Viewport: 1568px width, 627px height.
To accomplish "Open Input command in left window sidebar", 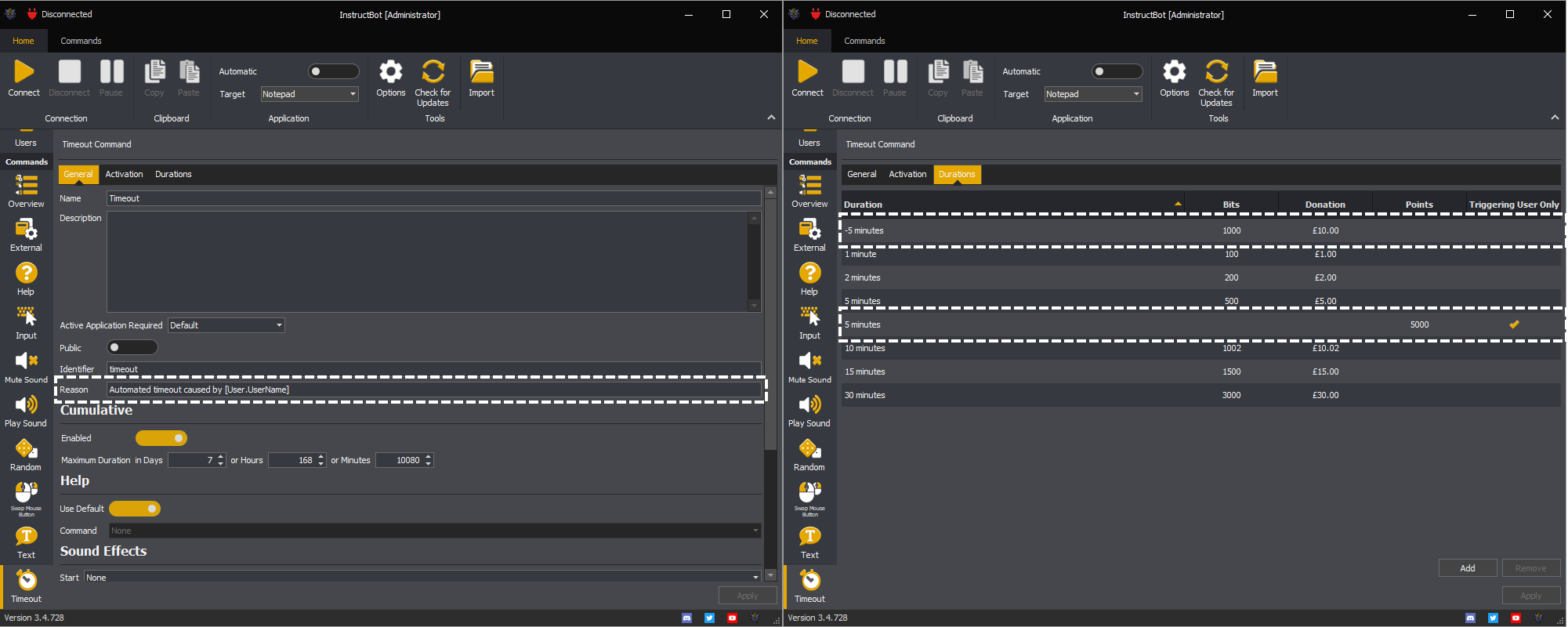I will pos(26,323).
